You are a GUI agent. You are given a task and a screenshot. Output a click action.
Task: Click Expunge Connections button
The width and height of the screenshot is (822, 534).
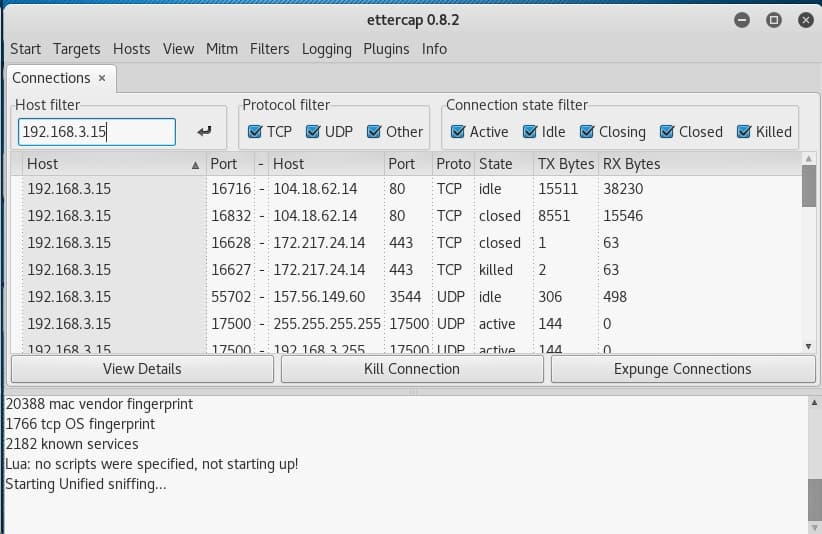click(x=682, y=369)
